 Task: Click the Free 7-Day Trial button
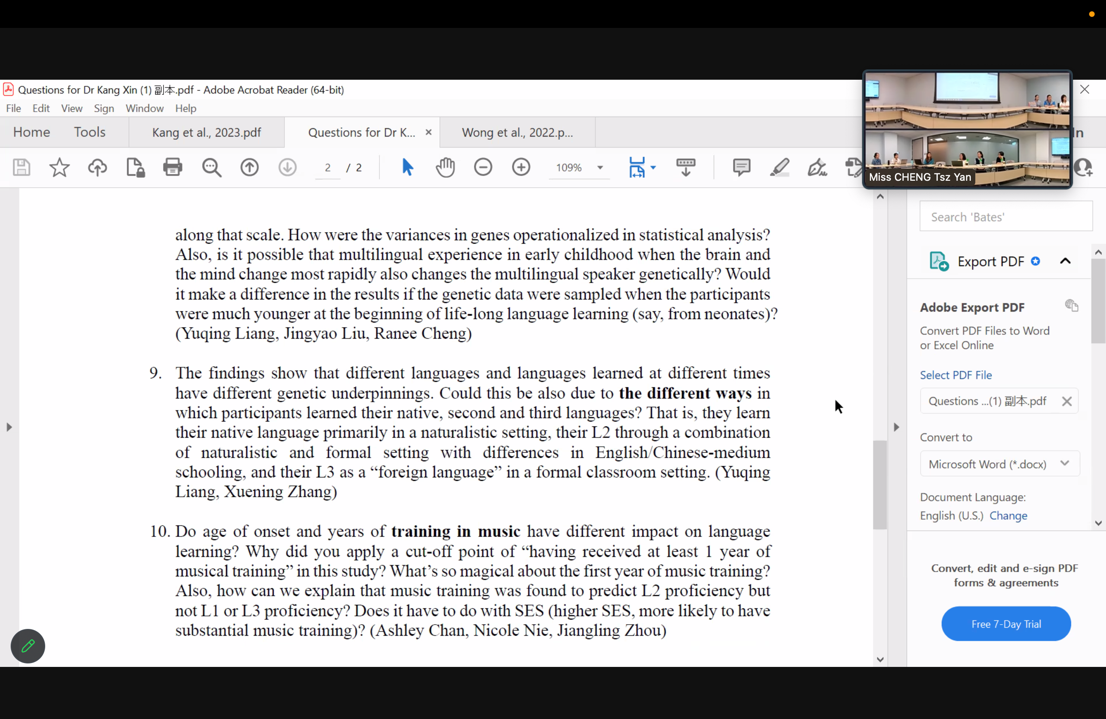click(x=1005, y=624)
